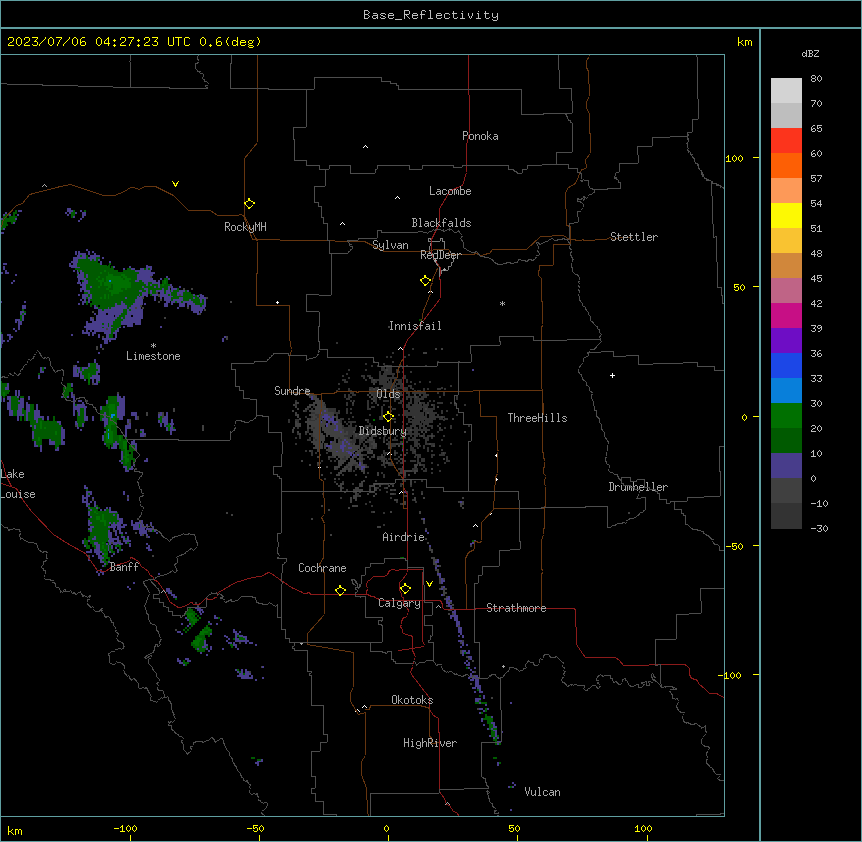Click the Blackfalds city label
The image size is (862, 842).
(x=441, y=223)
